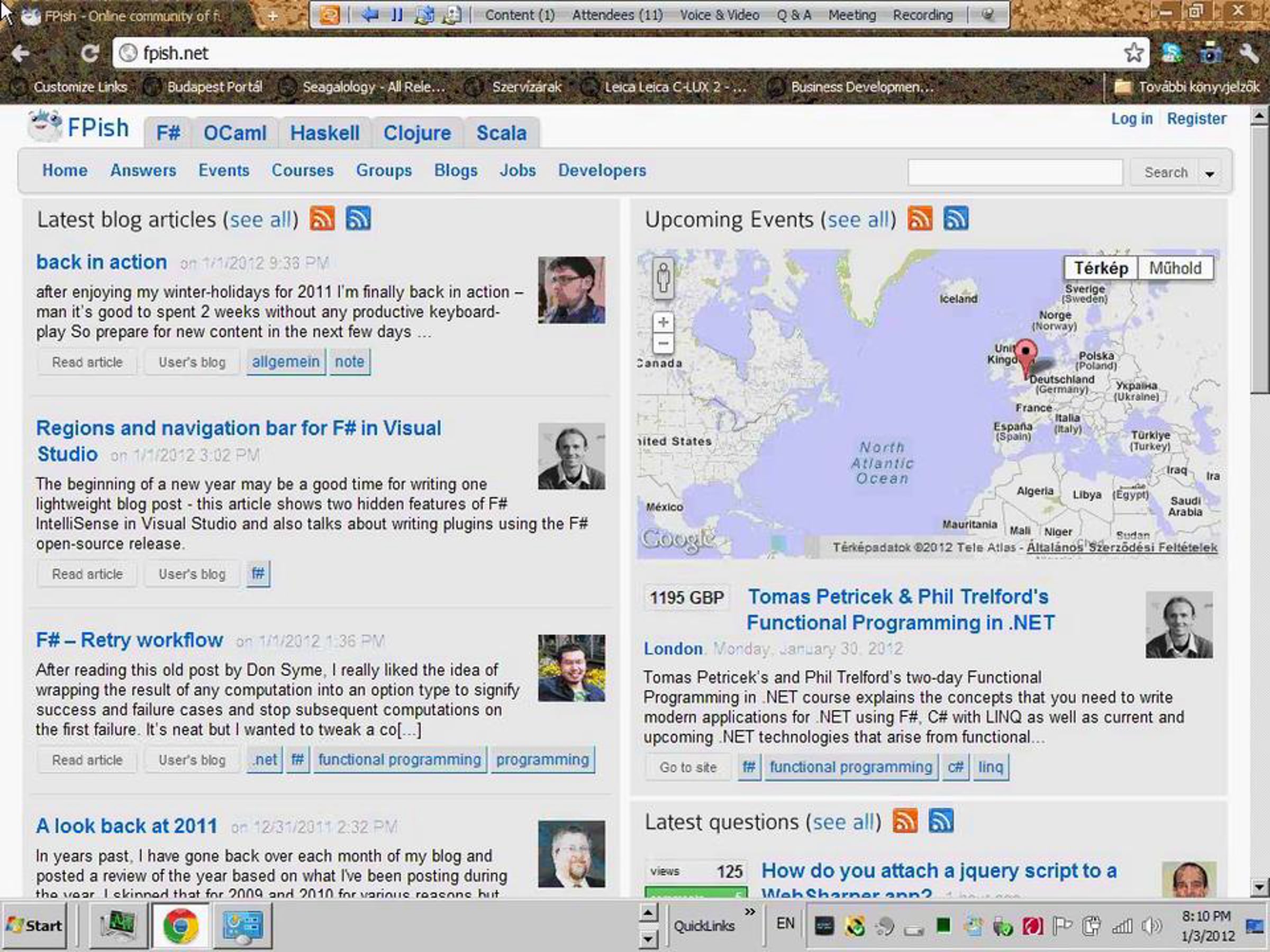Open the Meeting menu in the toolbar
Viewport: 1270px width, 952px height.
[x=852, y=15]
